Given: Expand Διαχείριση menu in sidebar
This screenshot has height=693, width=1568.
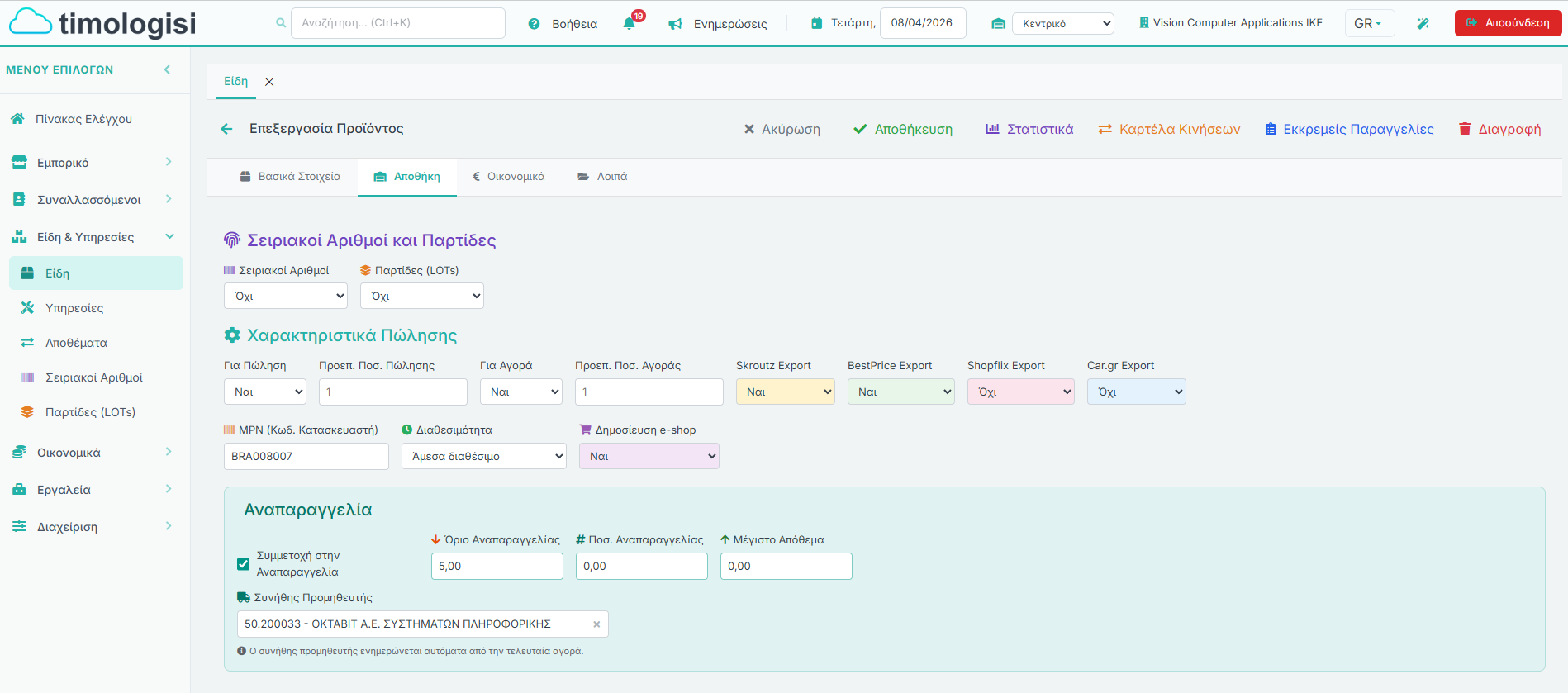Looking at the screenshot, I should pos(95,527).
